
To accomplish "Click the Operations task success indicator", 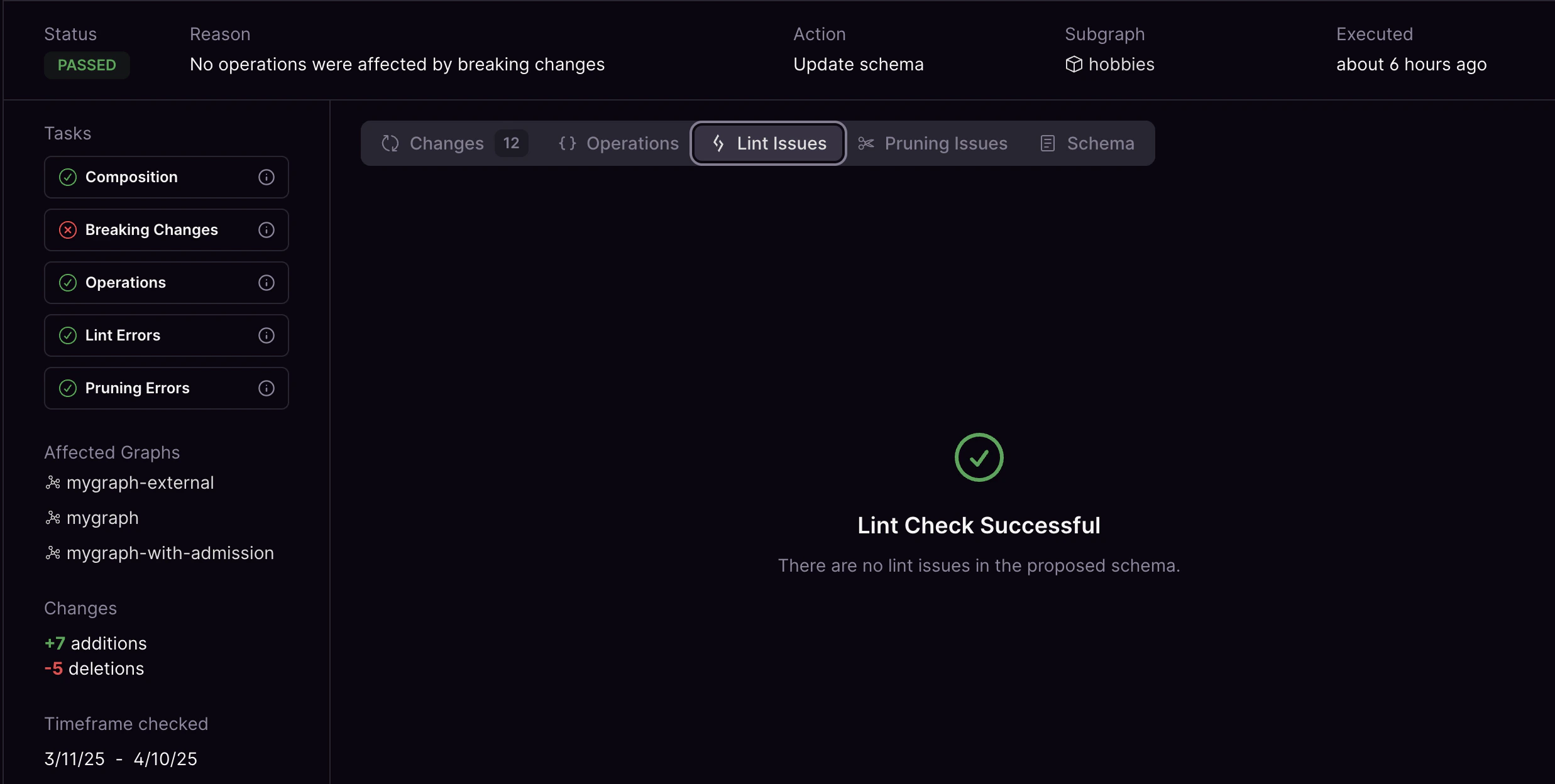I will [68, 283].
